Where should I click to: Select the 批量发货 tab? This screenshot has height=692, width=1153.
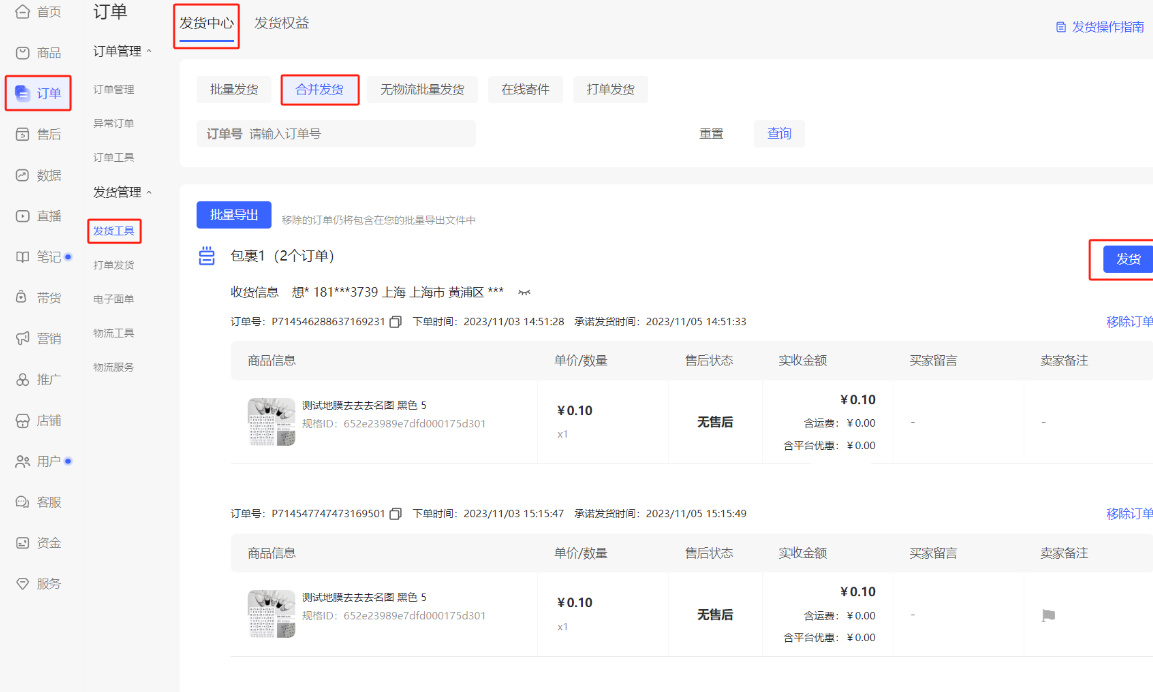pos(234,90)
